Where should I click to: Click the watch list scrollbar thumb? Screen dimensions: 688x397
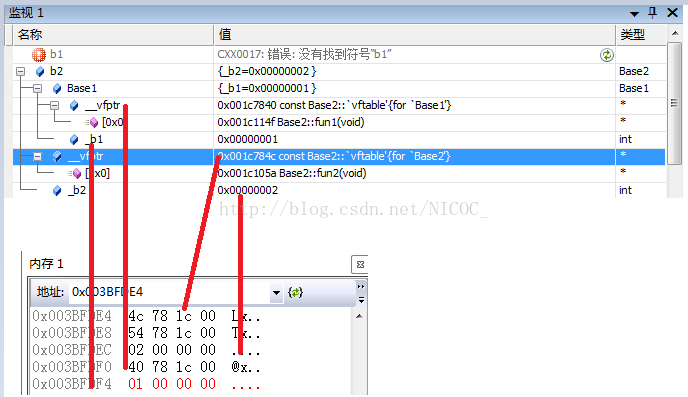pos(674,103)
